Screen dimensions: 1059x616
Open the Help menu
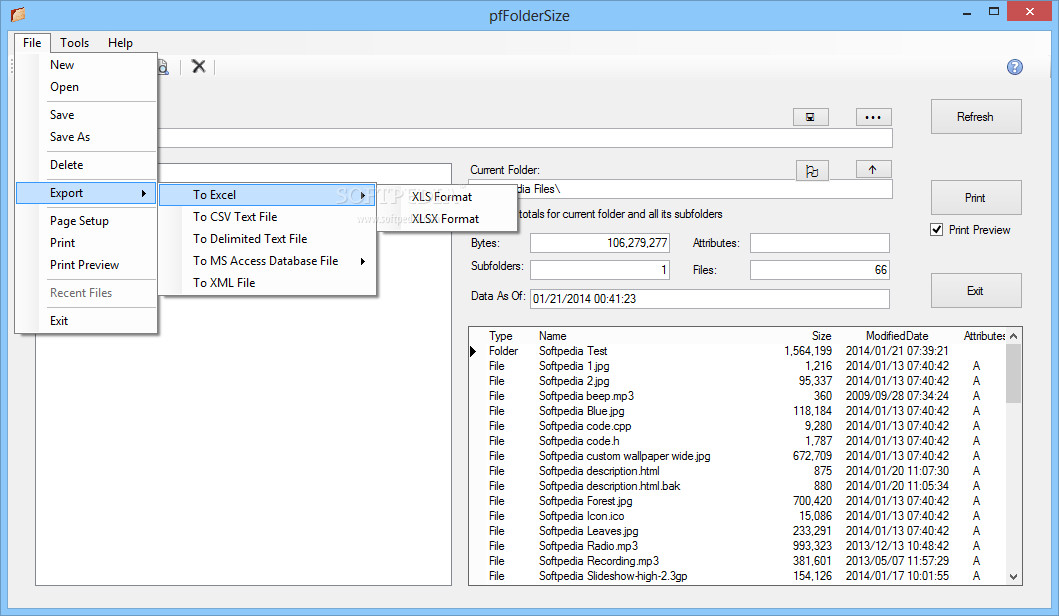[120, 43]
